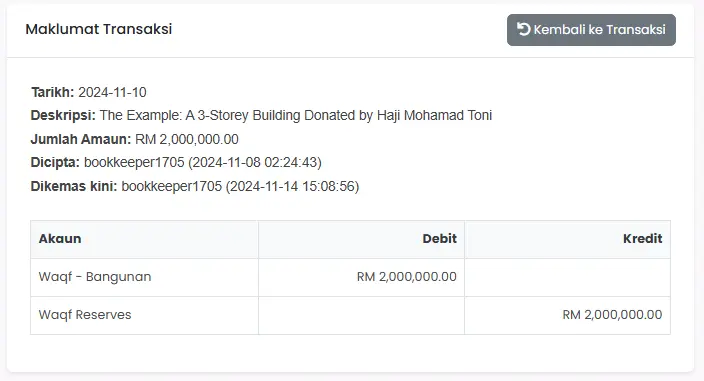Click the Dicipta bookkeeper1705 entry
The width and height of the screenshot is (704, 381).
[203, 162]
